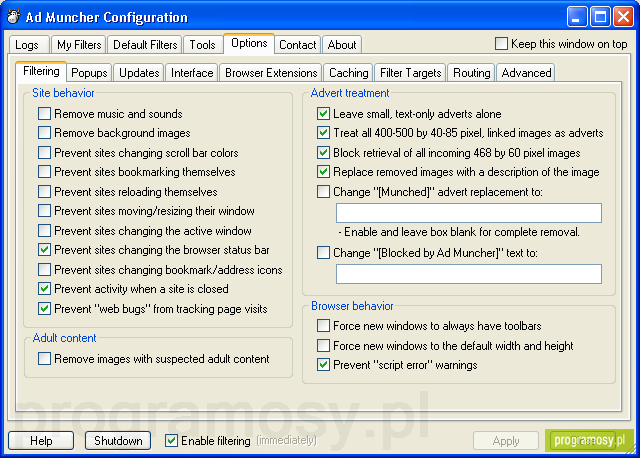640x458 pixels.
Task: Enable Prevent sites changing scroll bar colors
Action: [44, 153]
